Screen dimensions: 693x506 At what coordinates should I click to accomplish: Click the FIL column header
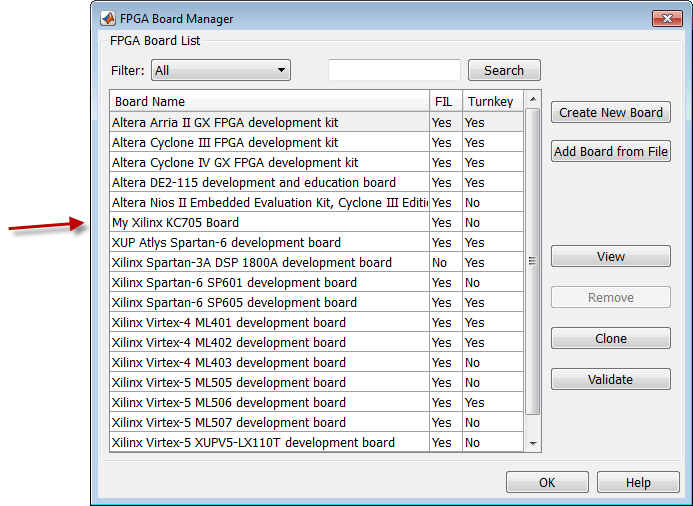coord(445,101)
